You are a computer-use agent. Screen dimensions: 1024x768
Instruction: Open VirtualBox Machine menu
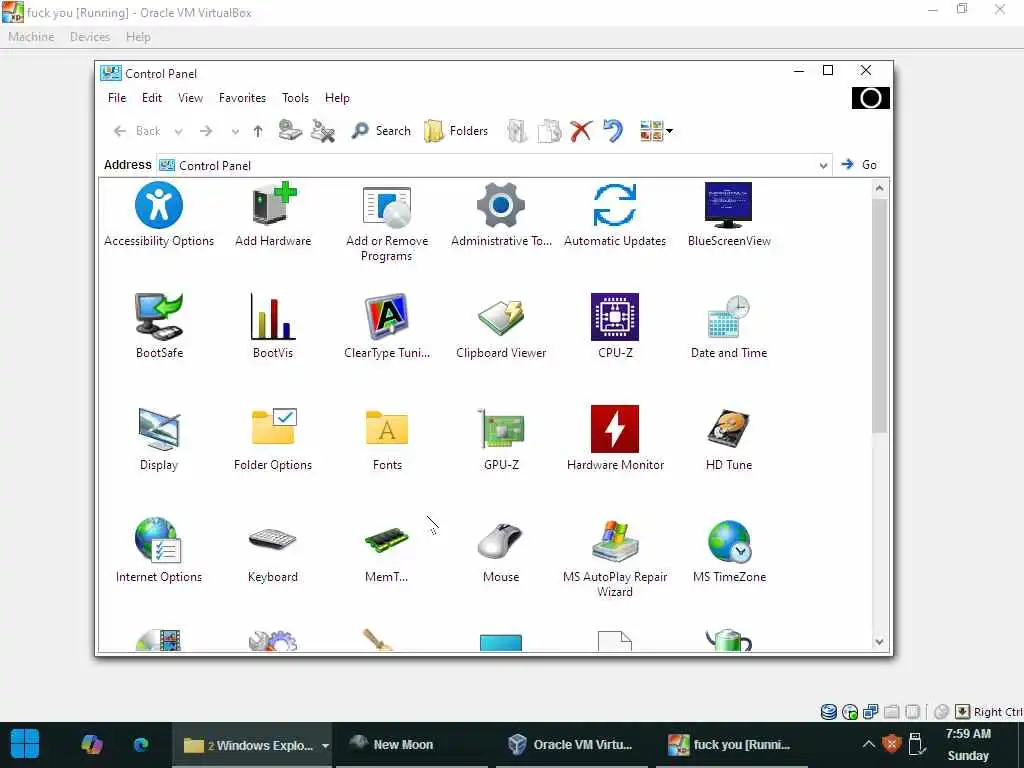pos(31,37)
